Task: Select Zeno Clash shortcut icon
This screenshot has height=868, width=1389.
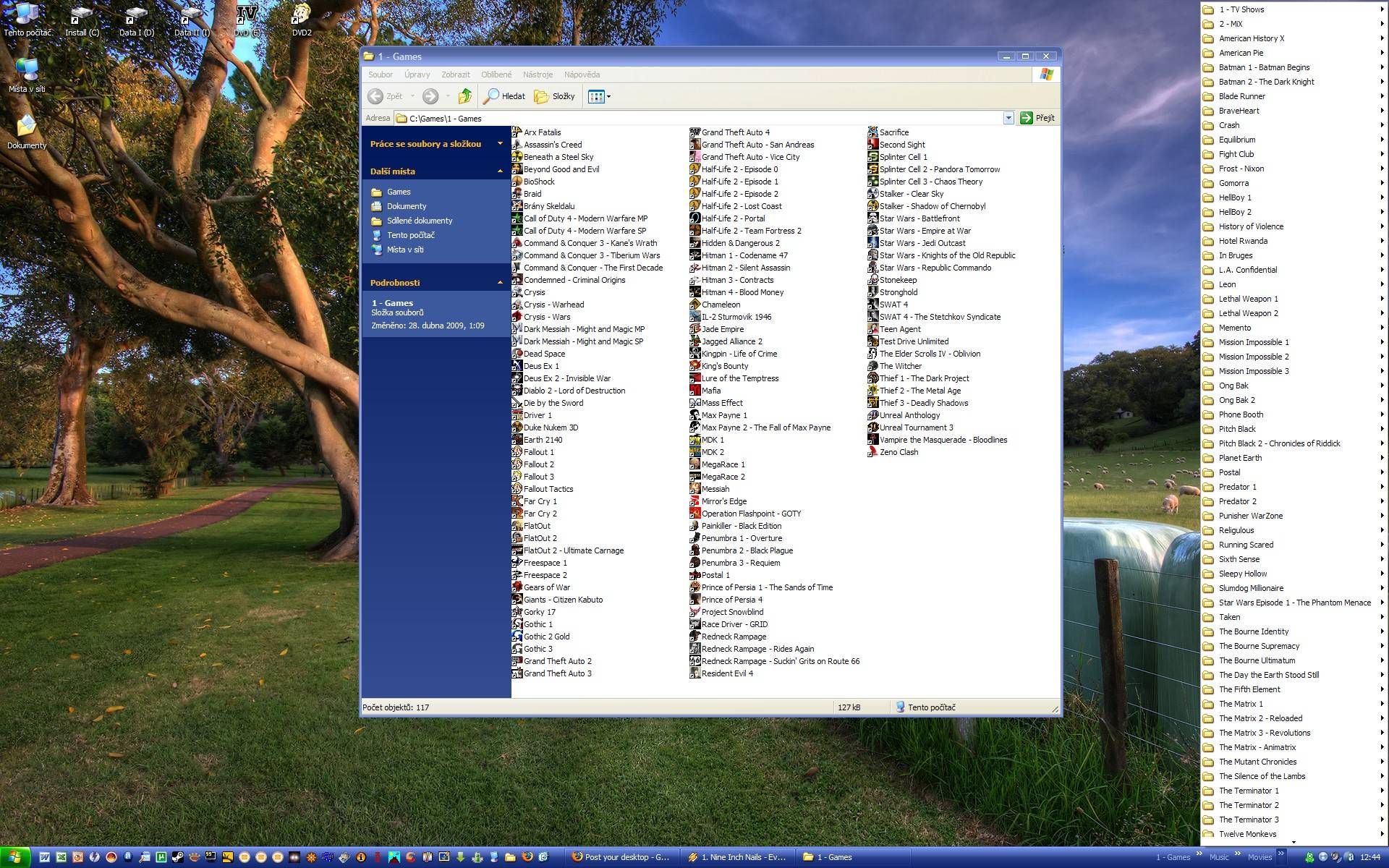Action: pos(873,452)
